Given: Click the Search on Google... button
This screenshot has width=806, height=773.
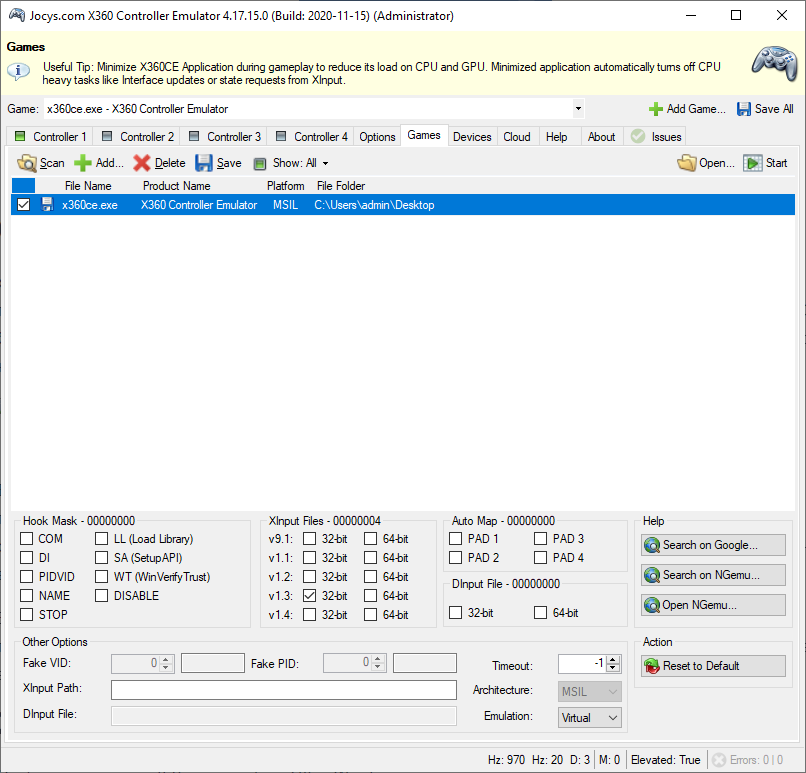Looking at the screenshot, I should (x=713, y=545).
